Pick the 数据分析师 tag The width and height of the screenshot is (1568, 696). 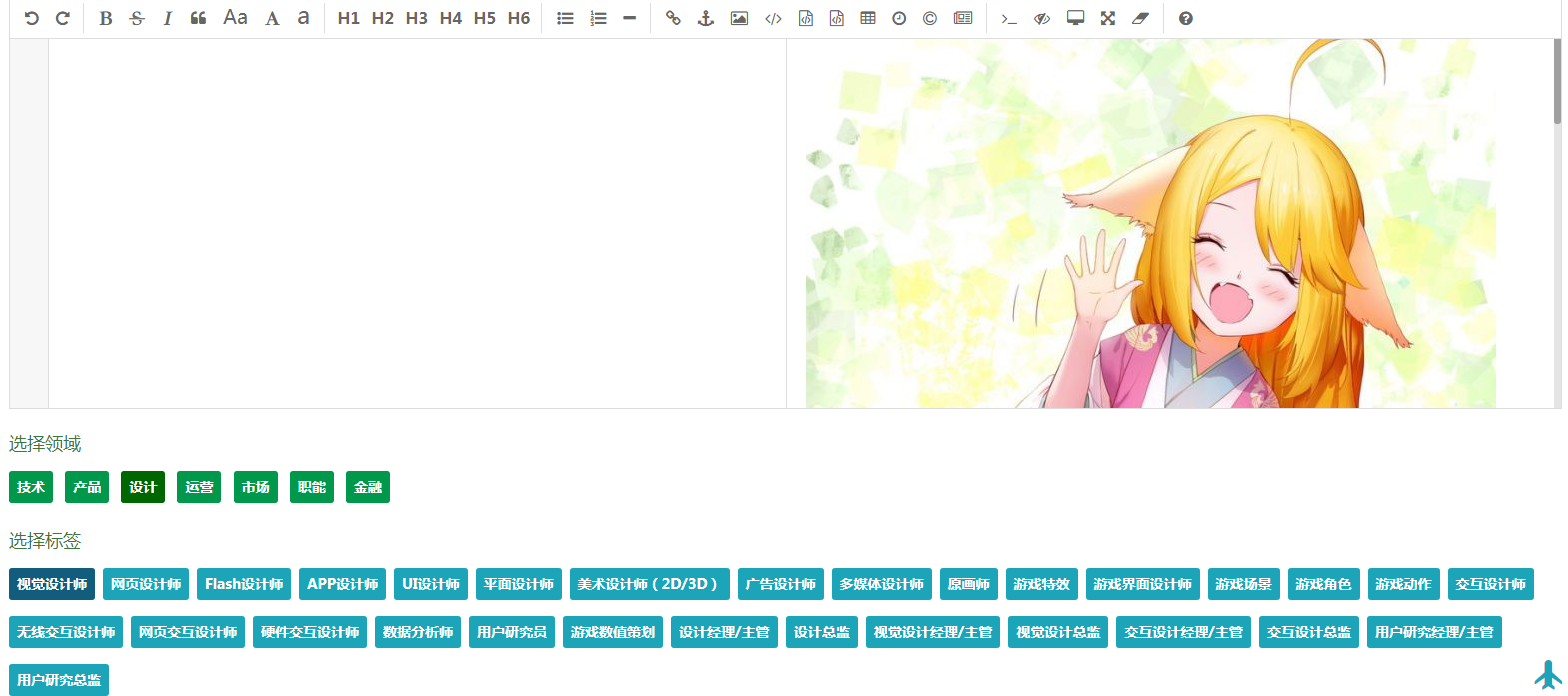coord(418,632)
